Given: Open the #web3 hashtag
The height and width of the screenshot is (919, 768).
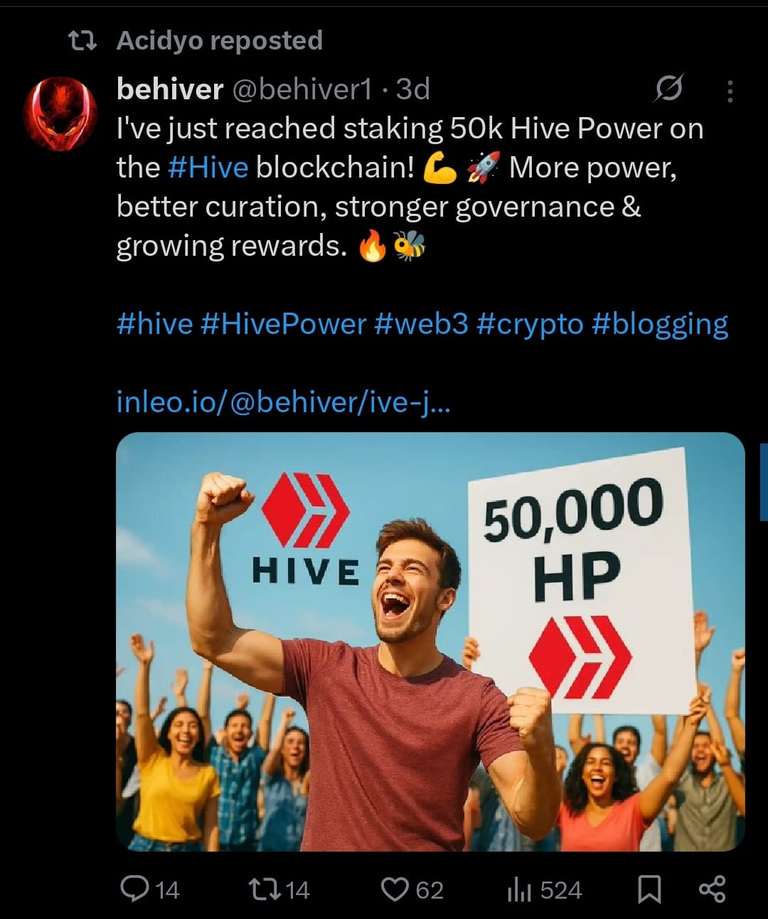Looking at the screenshot, I should tap(421, 324).
